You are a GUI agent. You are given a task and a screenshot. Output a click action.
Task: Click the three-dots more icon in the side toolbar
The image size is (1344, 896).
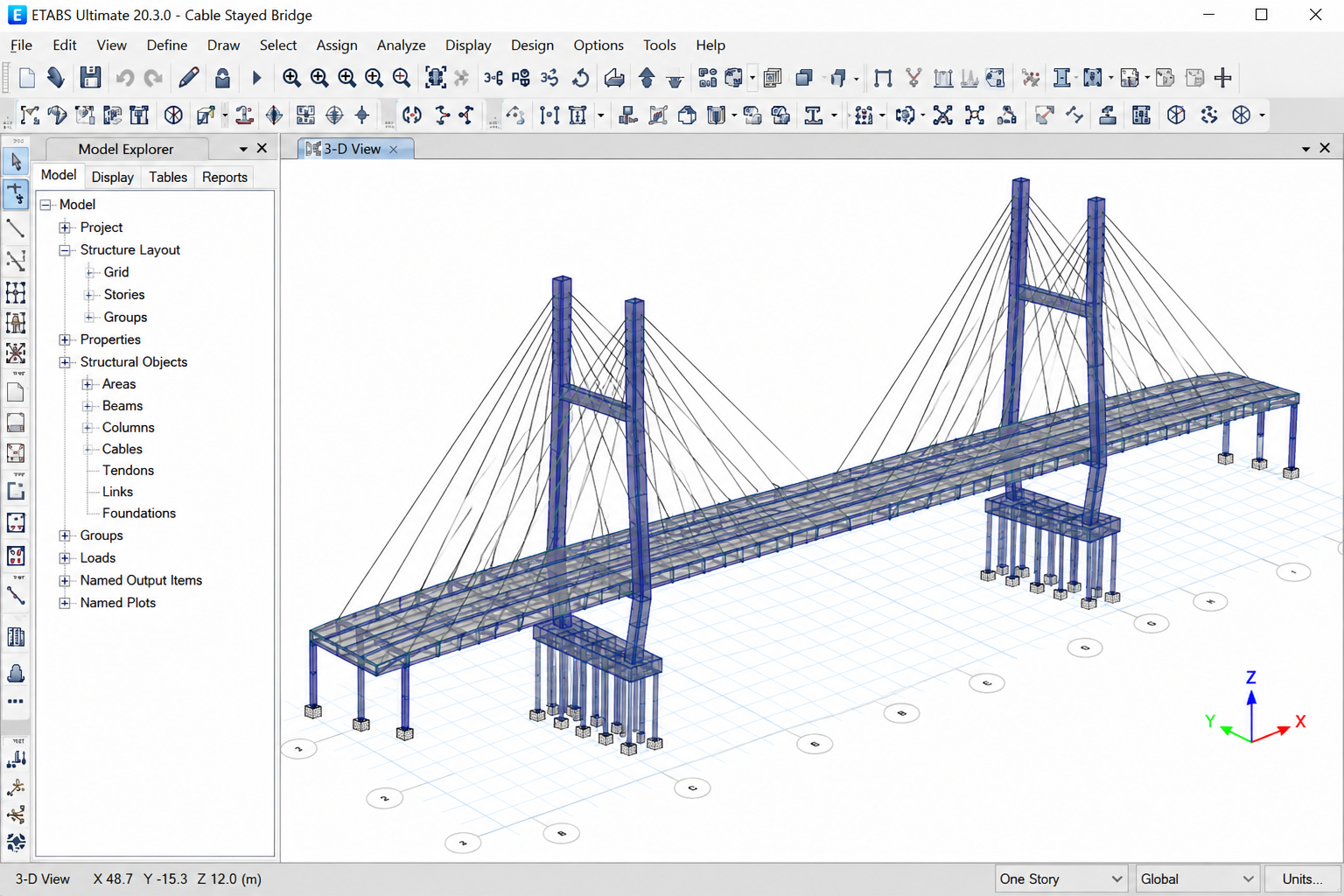click(16, 701)
